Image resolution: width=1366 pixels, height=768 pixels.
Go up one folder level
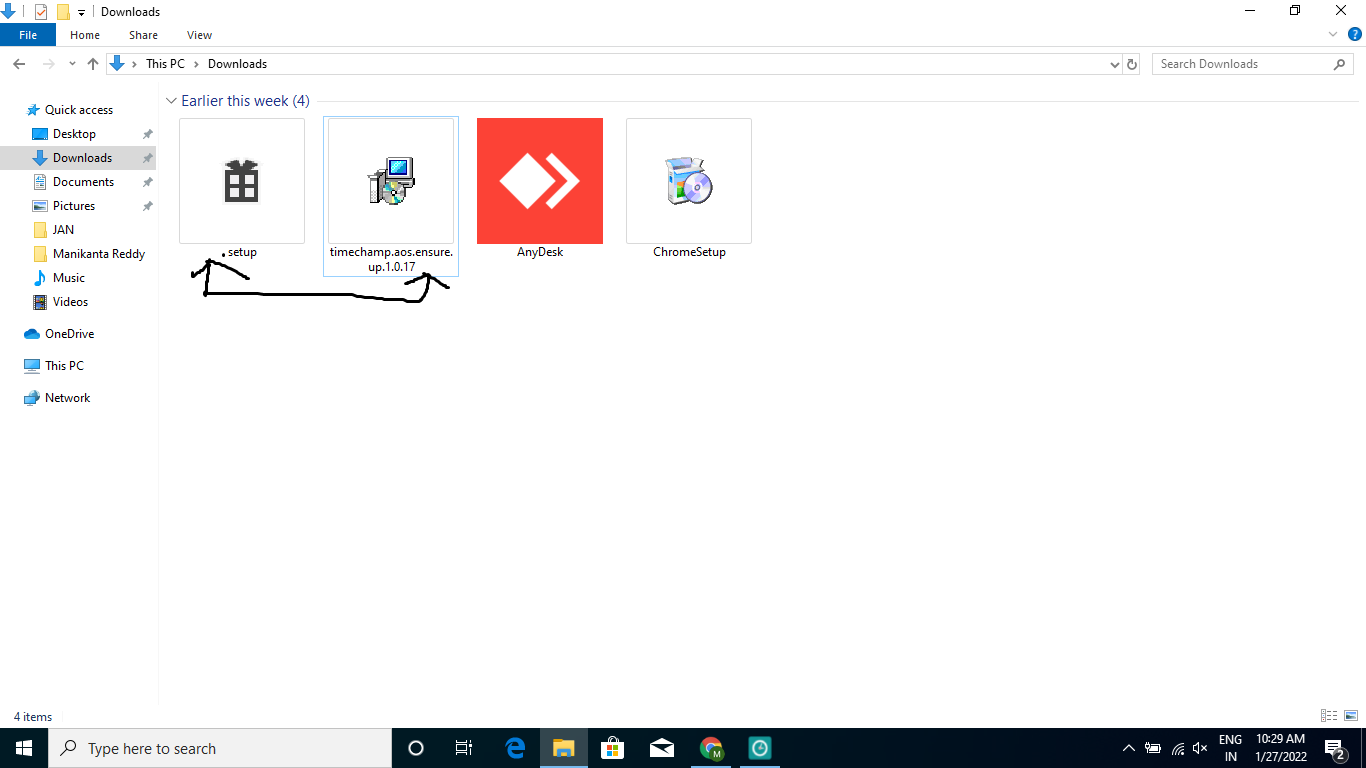(x=93, y=64)
